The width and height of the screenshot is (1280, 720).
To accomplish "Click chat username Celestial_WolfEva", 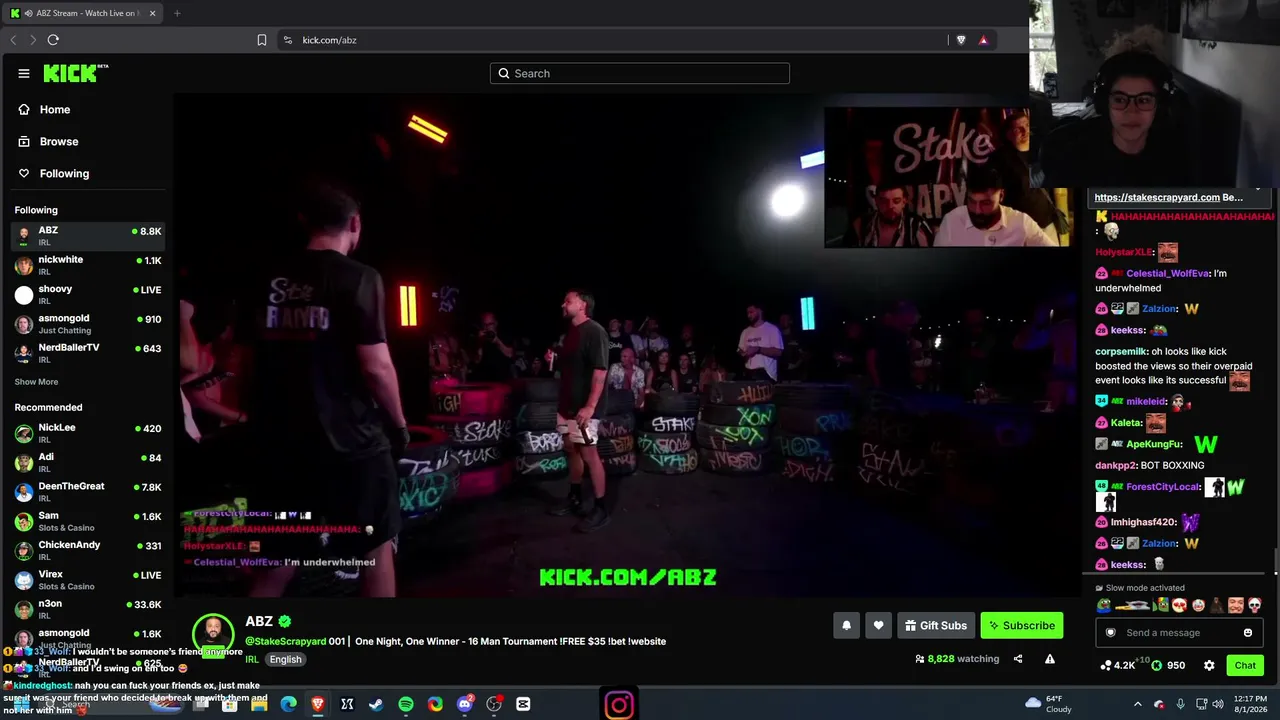I will click(x=1168, y=273).
